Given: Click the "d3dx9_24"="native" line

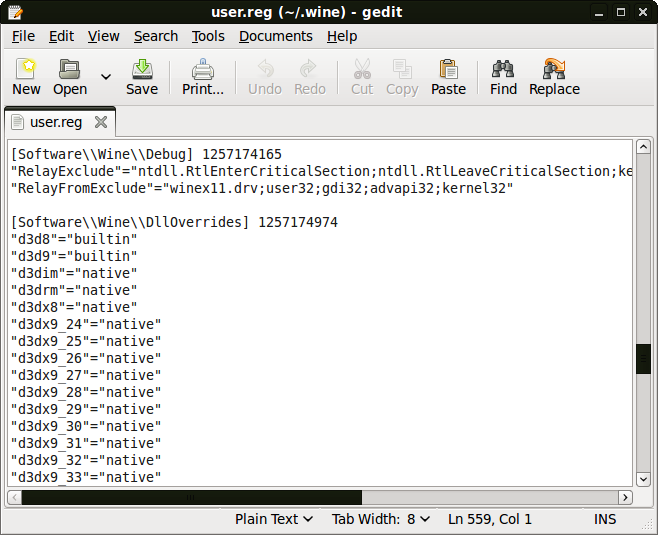Looking at the screenshot, I should coord(86,324).
